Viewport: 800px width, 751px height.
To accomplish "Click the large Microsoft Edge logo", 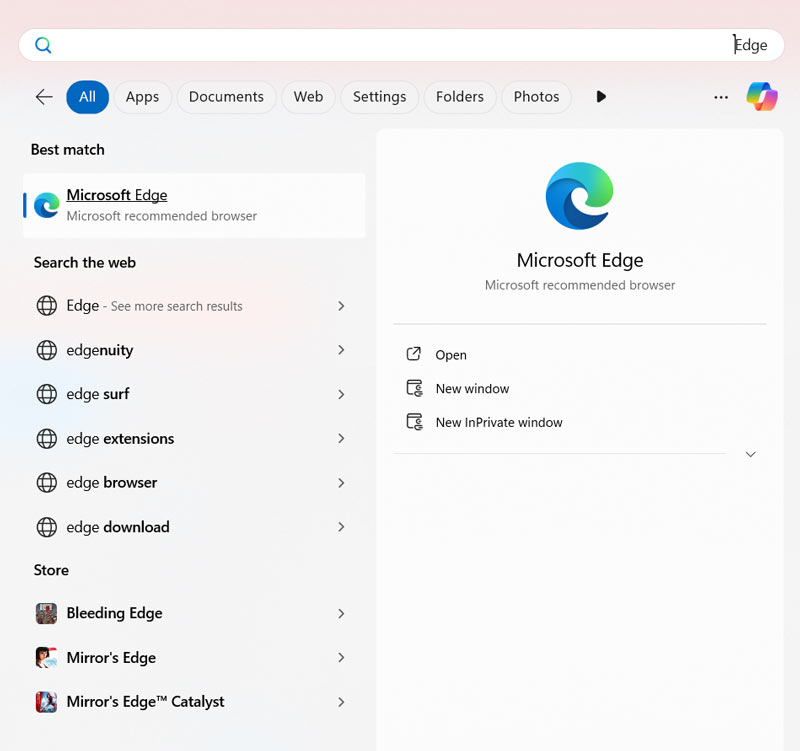I will pos(579,196).
